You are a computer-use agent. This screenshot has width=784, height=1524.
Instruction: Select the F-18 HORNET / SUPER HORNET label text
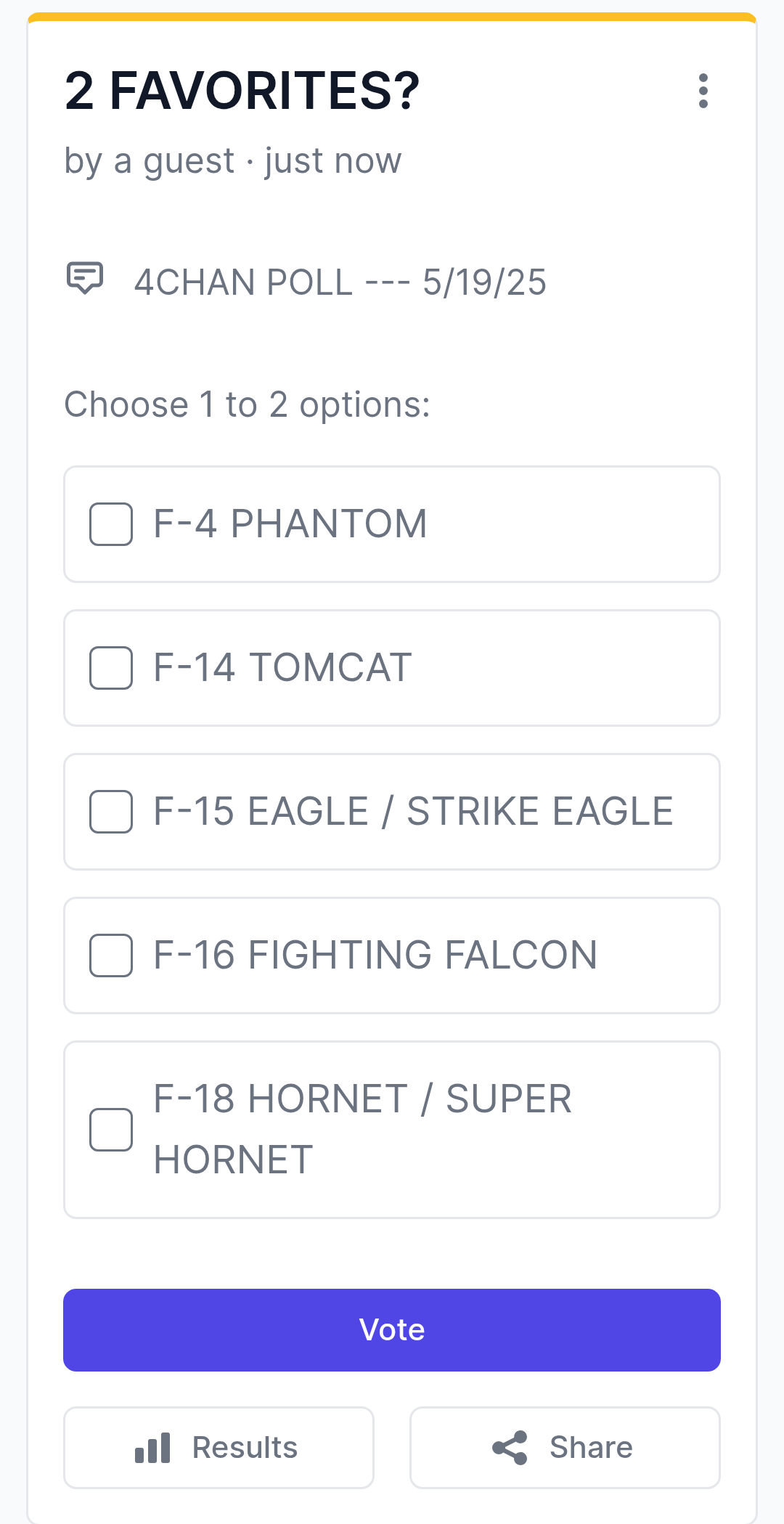363,1129
